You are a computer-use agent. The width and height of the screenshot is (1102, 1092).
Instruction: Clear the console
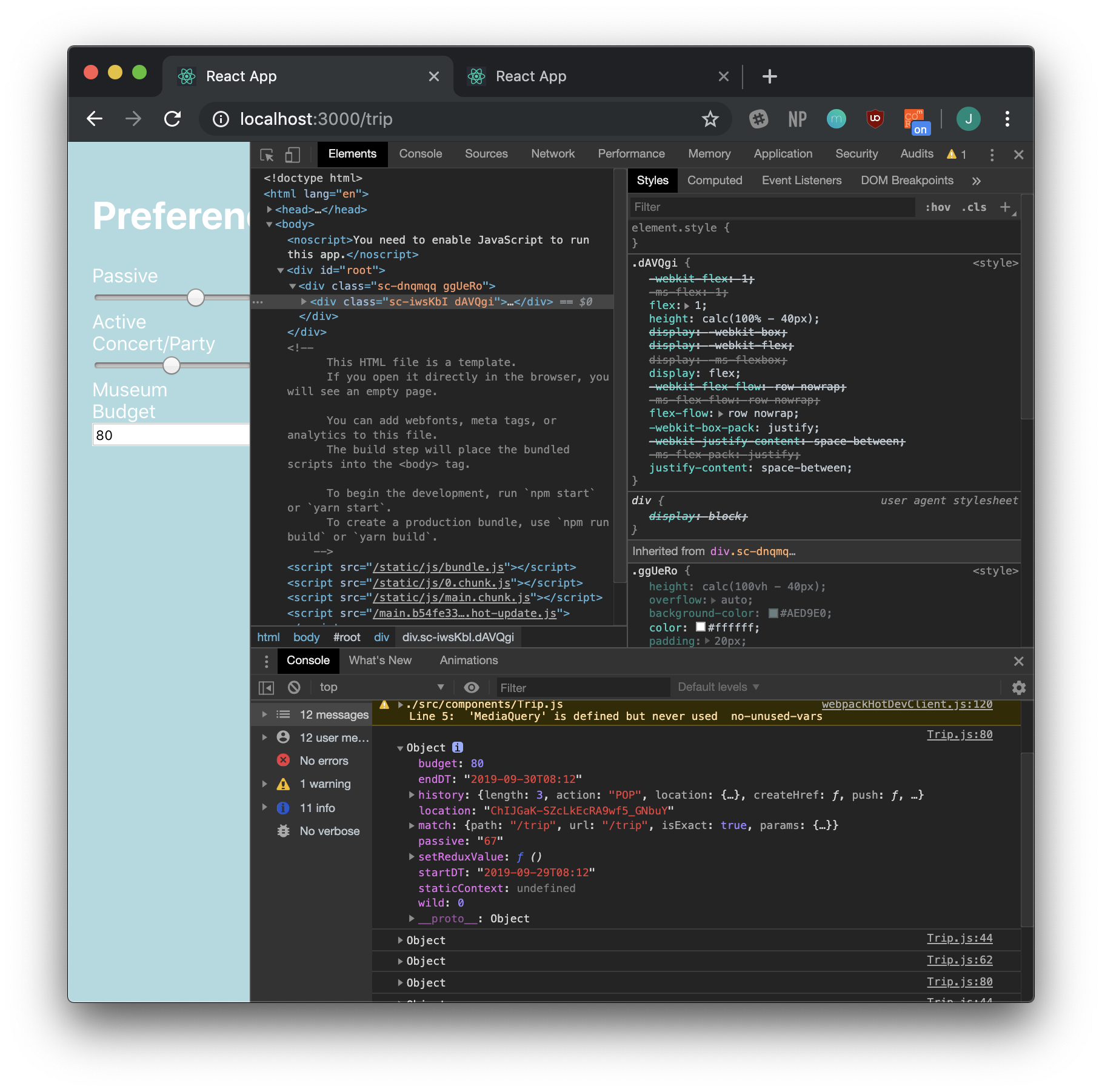294,687
